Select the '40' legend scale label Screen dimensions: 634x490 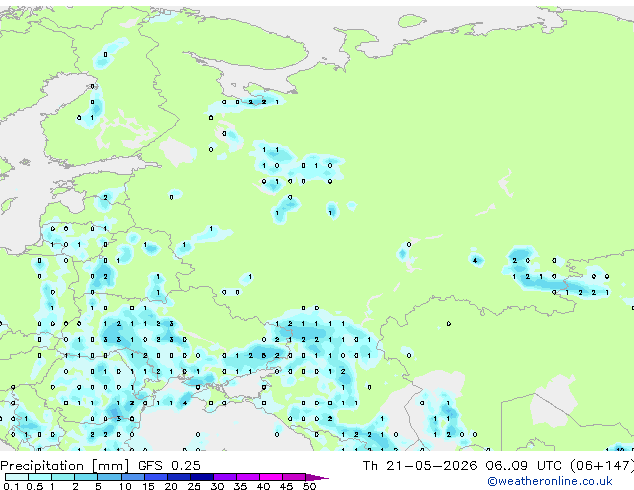point(263,486)
